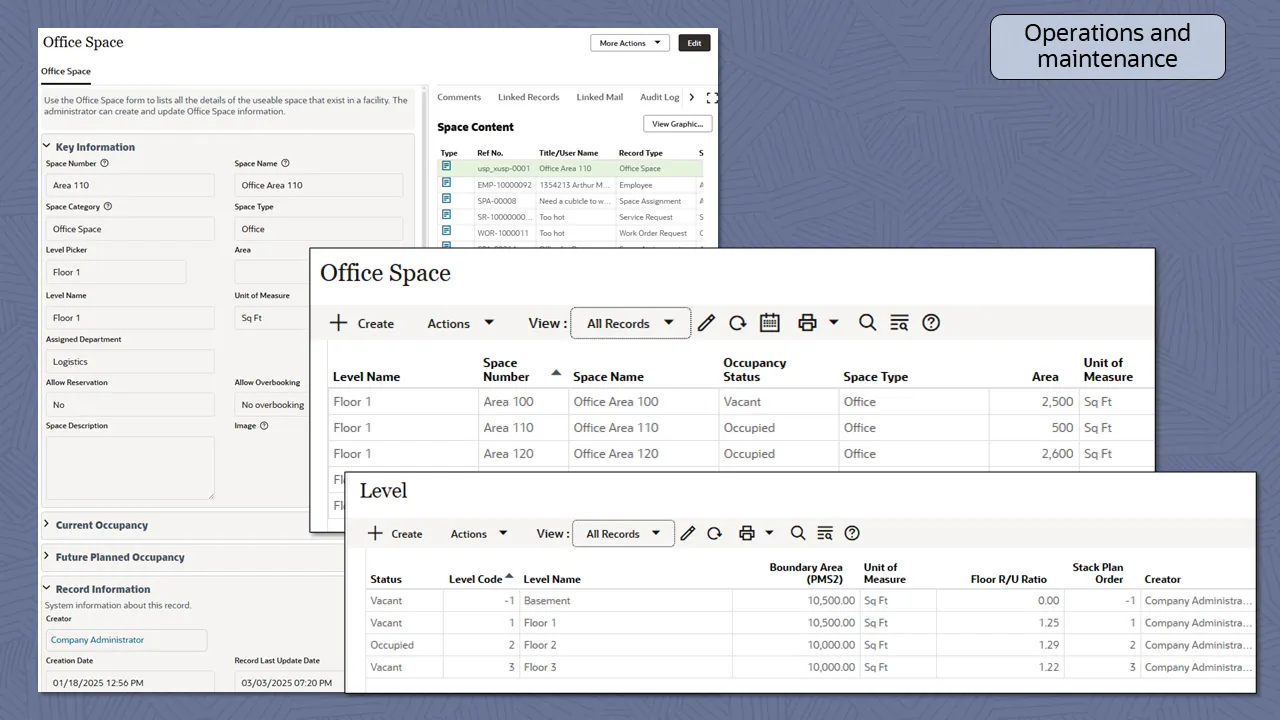Open the filter list icon in Level toolbar
This screenshot has width=1280, height=720.
coord(824,533)
